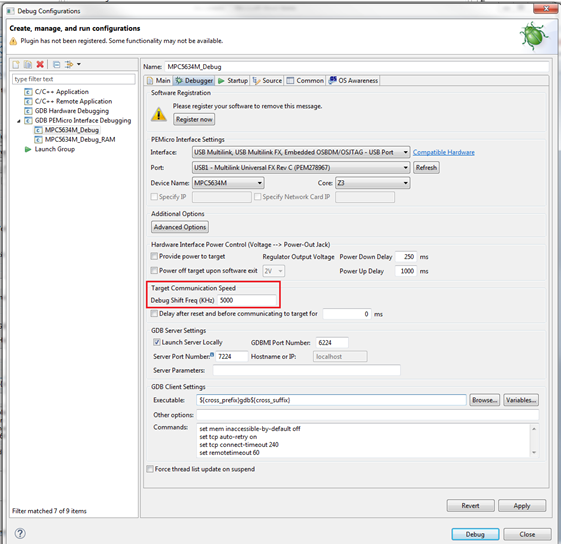Click the Debug button
Image resolution: width=561 pixels, height=544 pixels.
[475, 534]
